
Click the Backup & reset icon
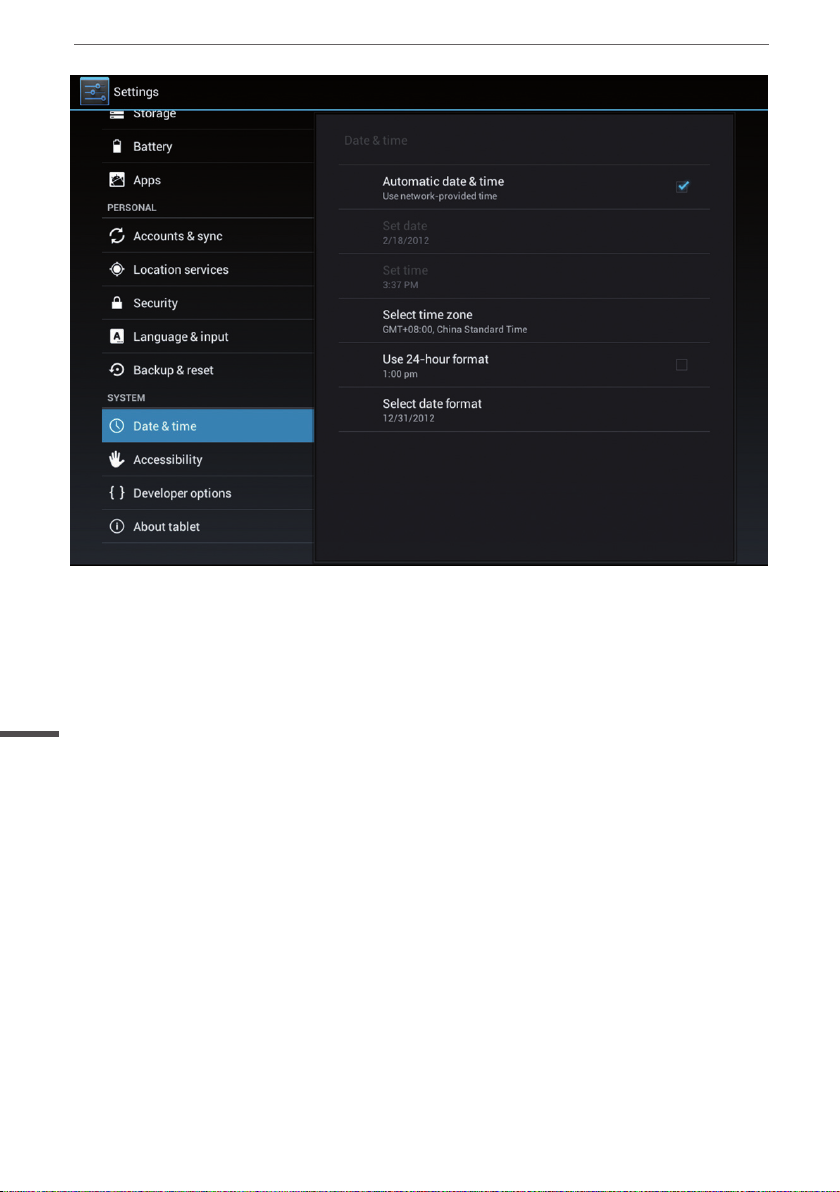click(x=116, y=369)
